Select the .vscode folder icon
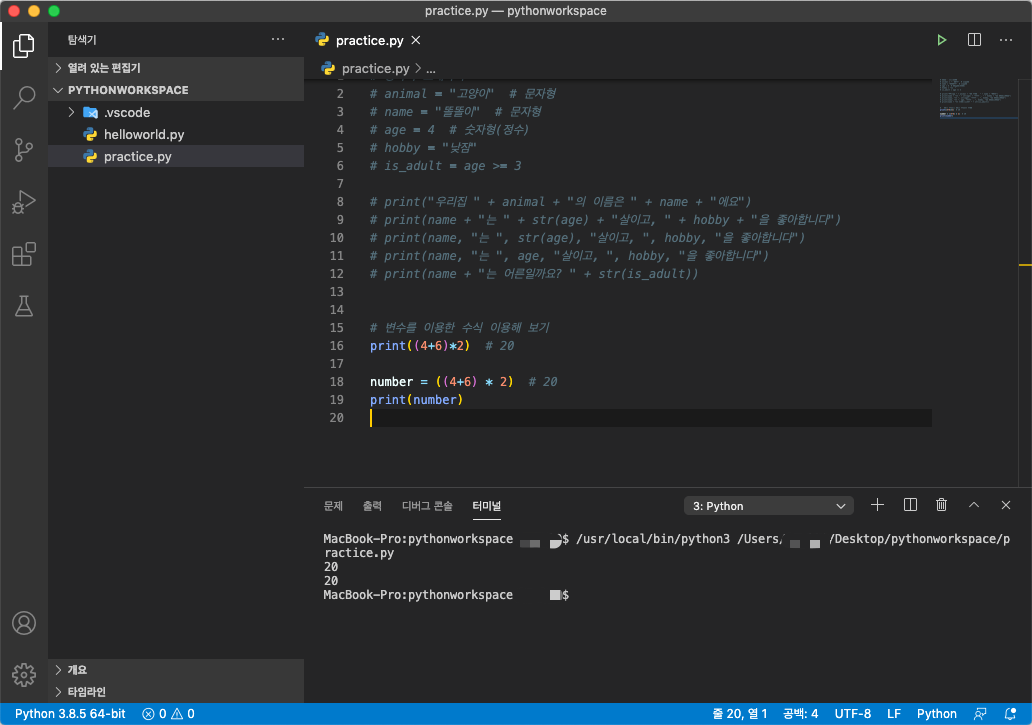1032x725 pixels. coord(91,112)
